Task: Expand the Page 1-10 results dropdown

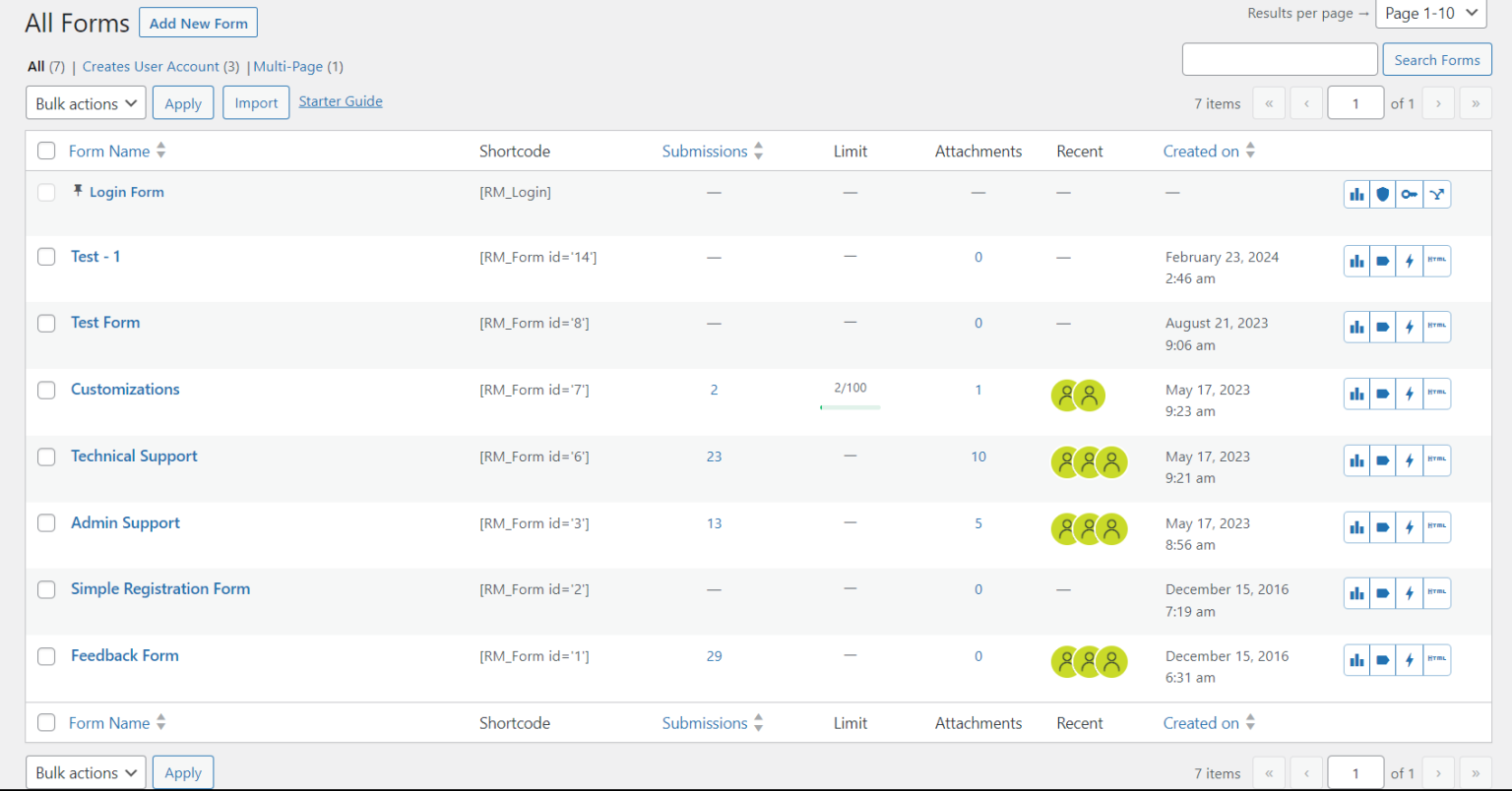Action: coord(1430,14)
